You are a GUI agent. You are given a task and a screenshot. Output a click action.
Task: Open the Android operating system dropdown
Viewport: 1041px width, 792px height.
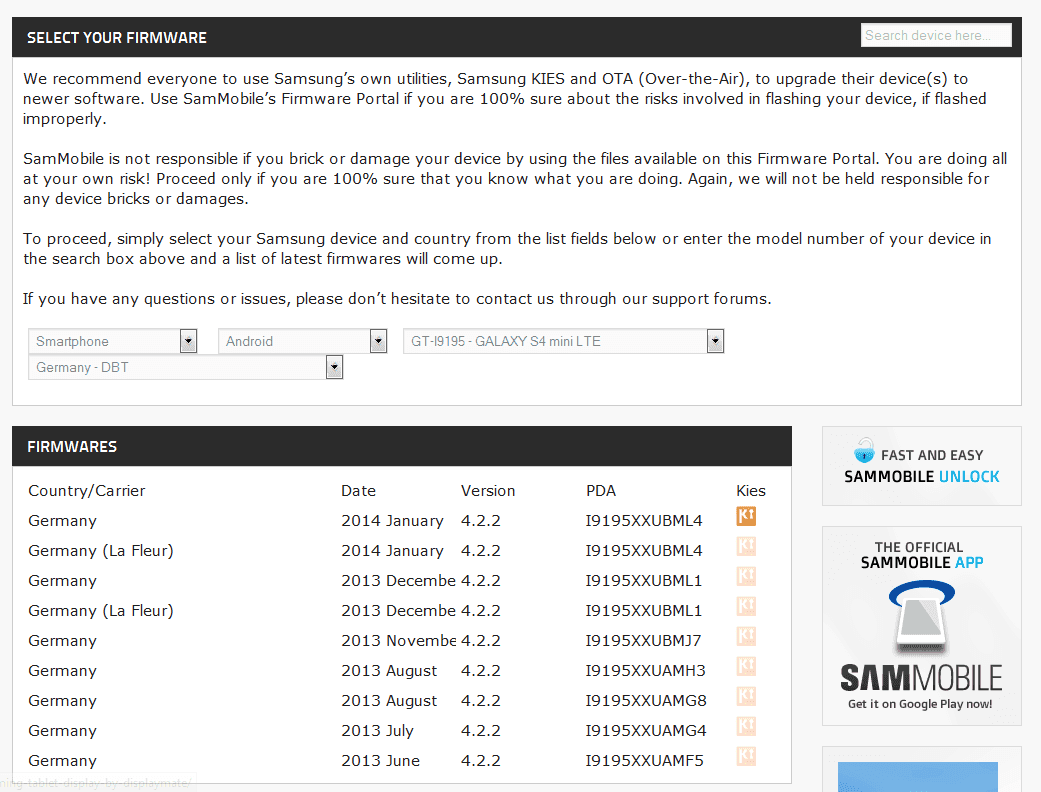point(302,341)
